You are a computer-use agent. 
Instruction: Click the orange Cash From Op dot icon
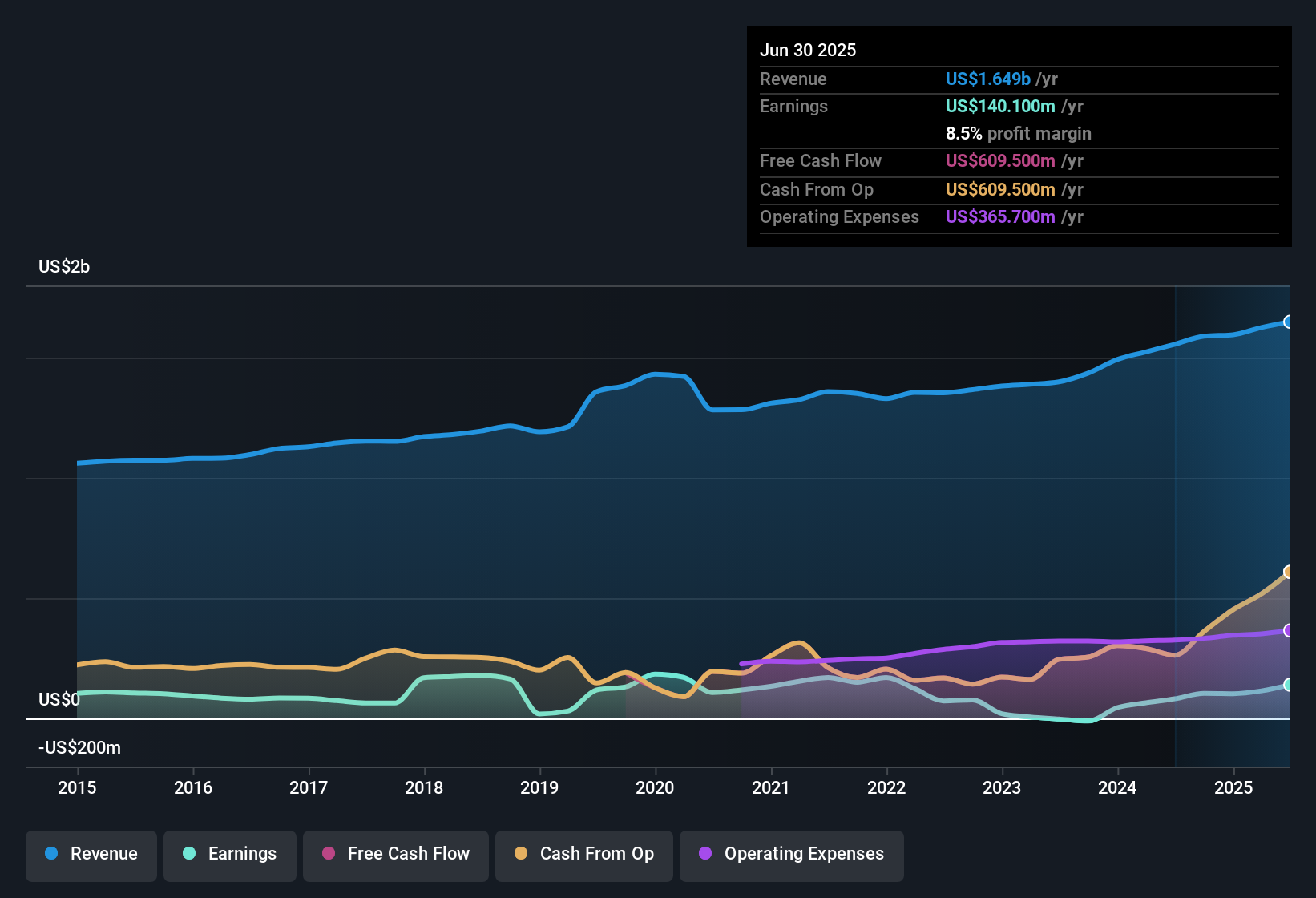tap(519, 855)
